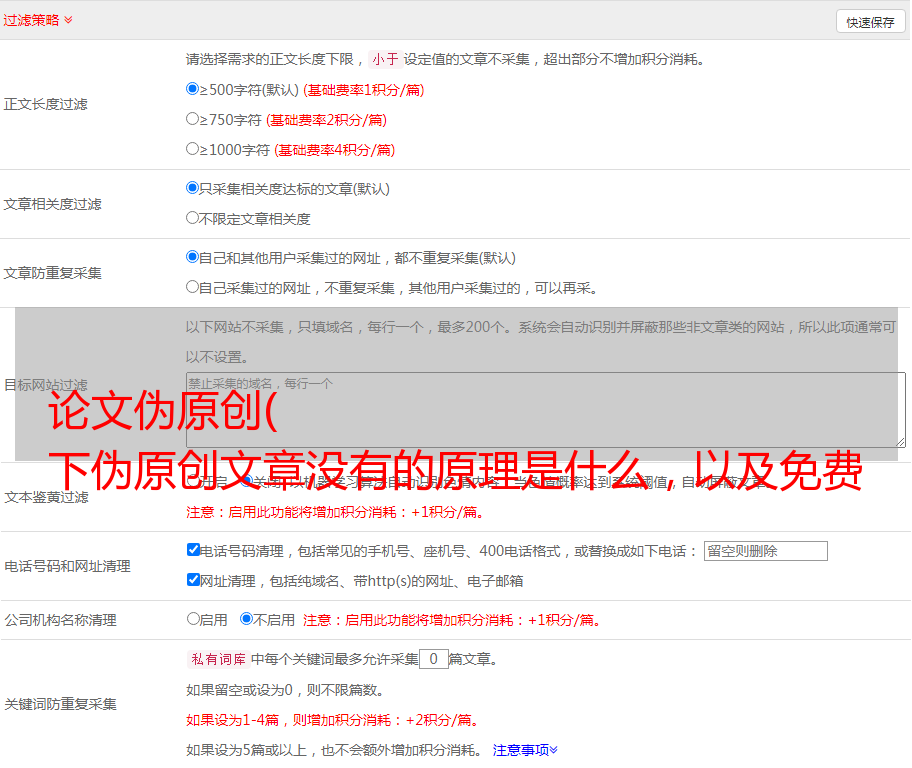The image size is (912, 768).
Task: Focus the 留空则删除 replacement phone field
Action: [765, 551]
